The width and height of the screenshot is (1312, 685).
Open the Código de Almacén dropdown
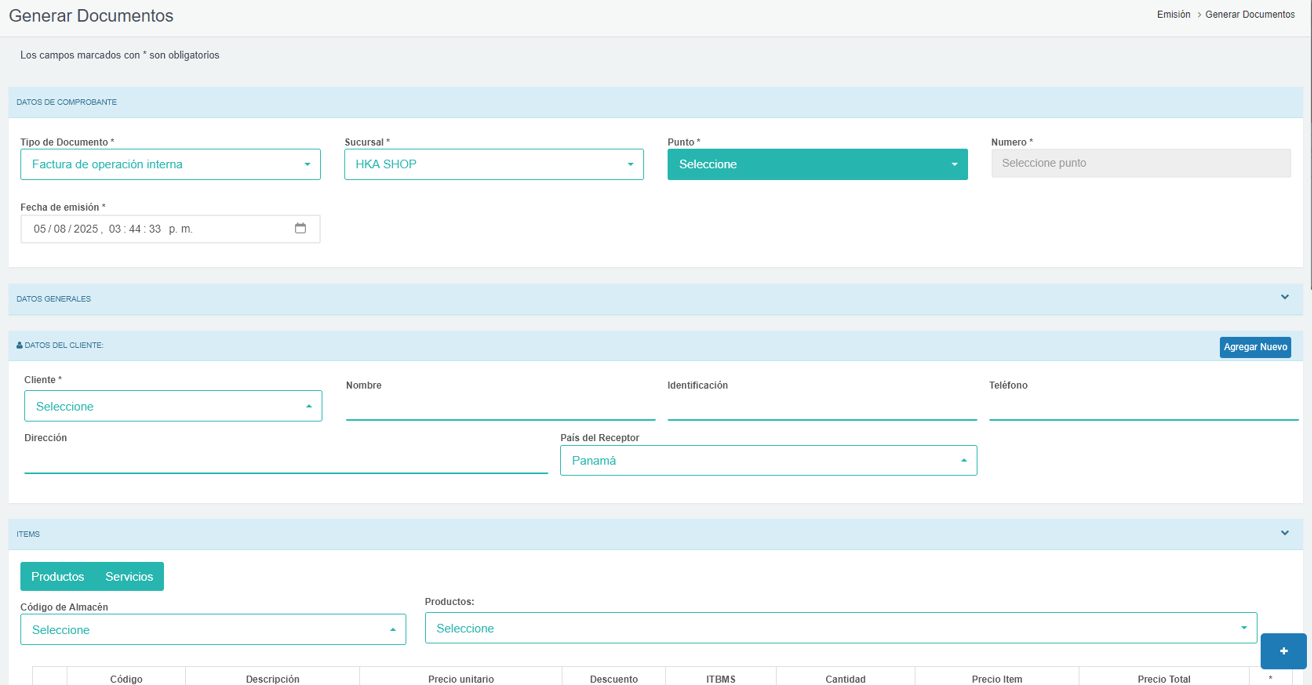[x=213, y=630]
